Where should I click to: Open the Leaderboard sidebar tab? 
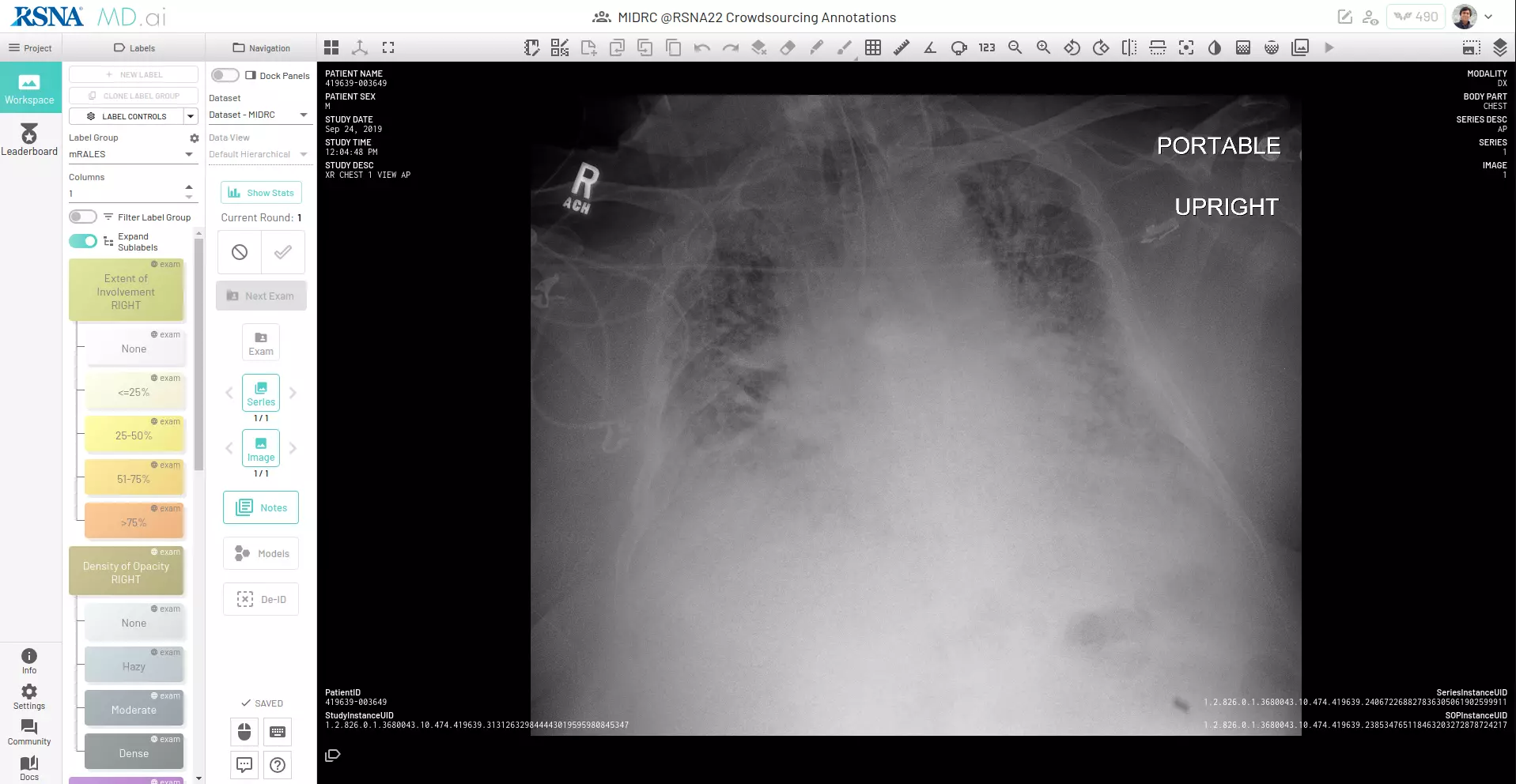point(29,139)
